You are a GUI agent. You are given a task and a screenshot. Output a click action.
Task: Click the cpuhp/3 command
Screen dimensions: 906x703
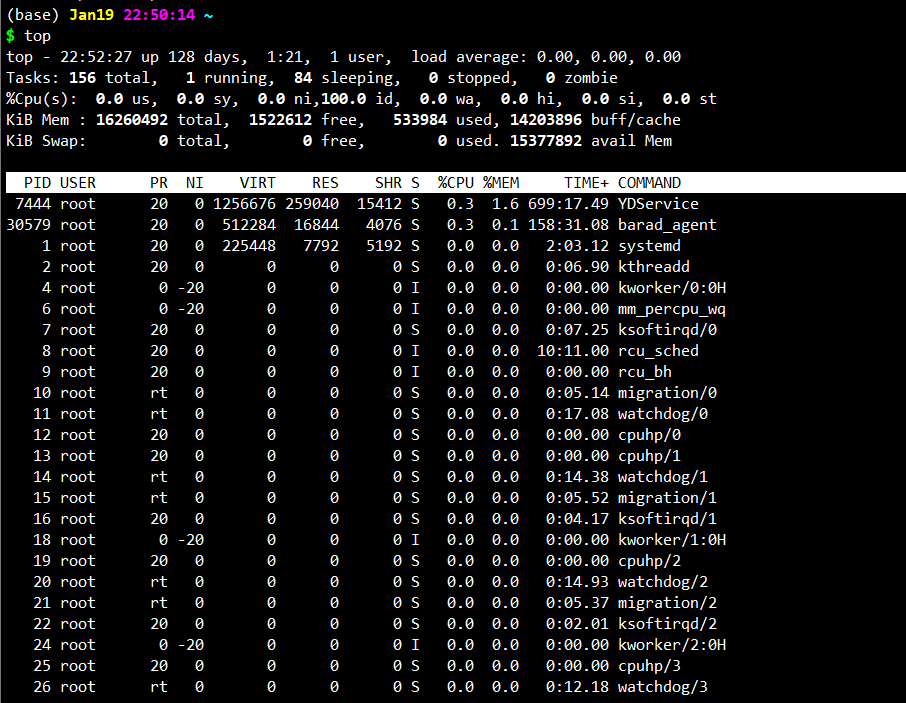coord(649,665)
